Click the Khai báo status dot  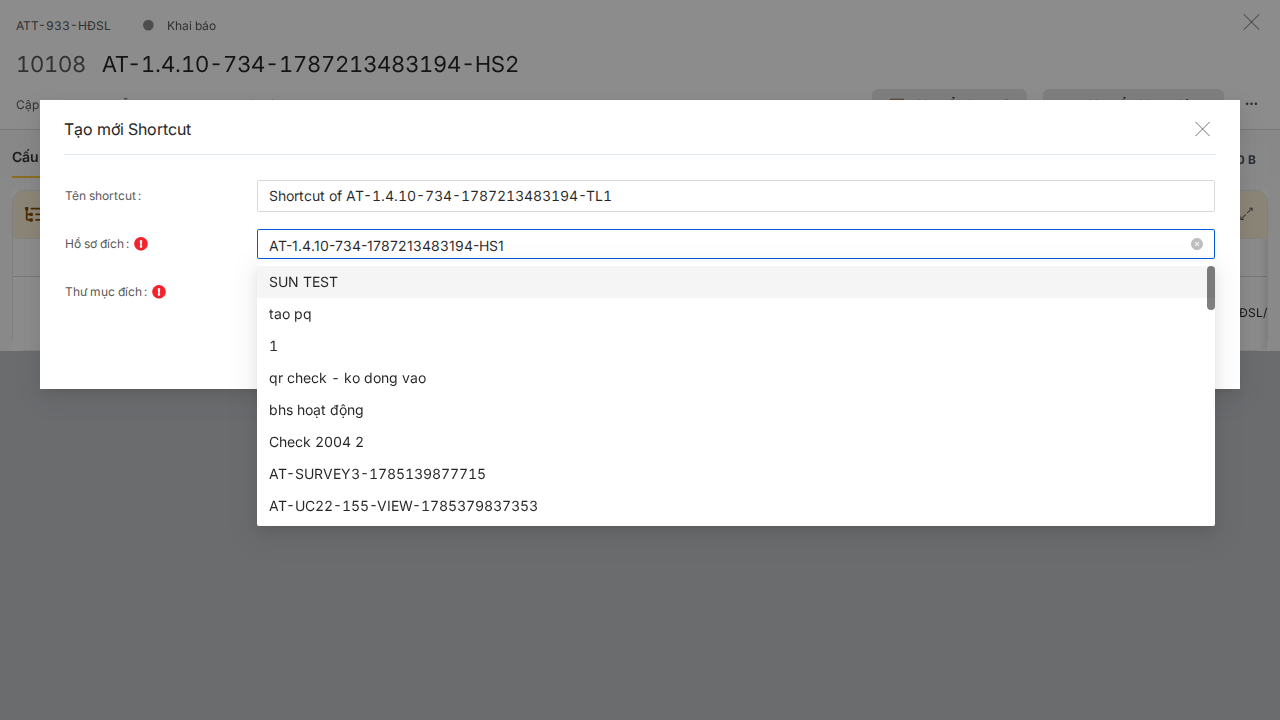click(148, 25)
